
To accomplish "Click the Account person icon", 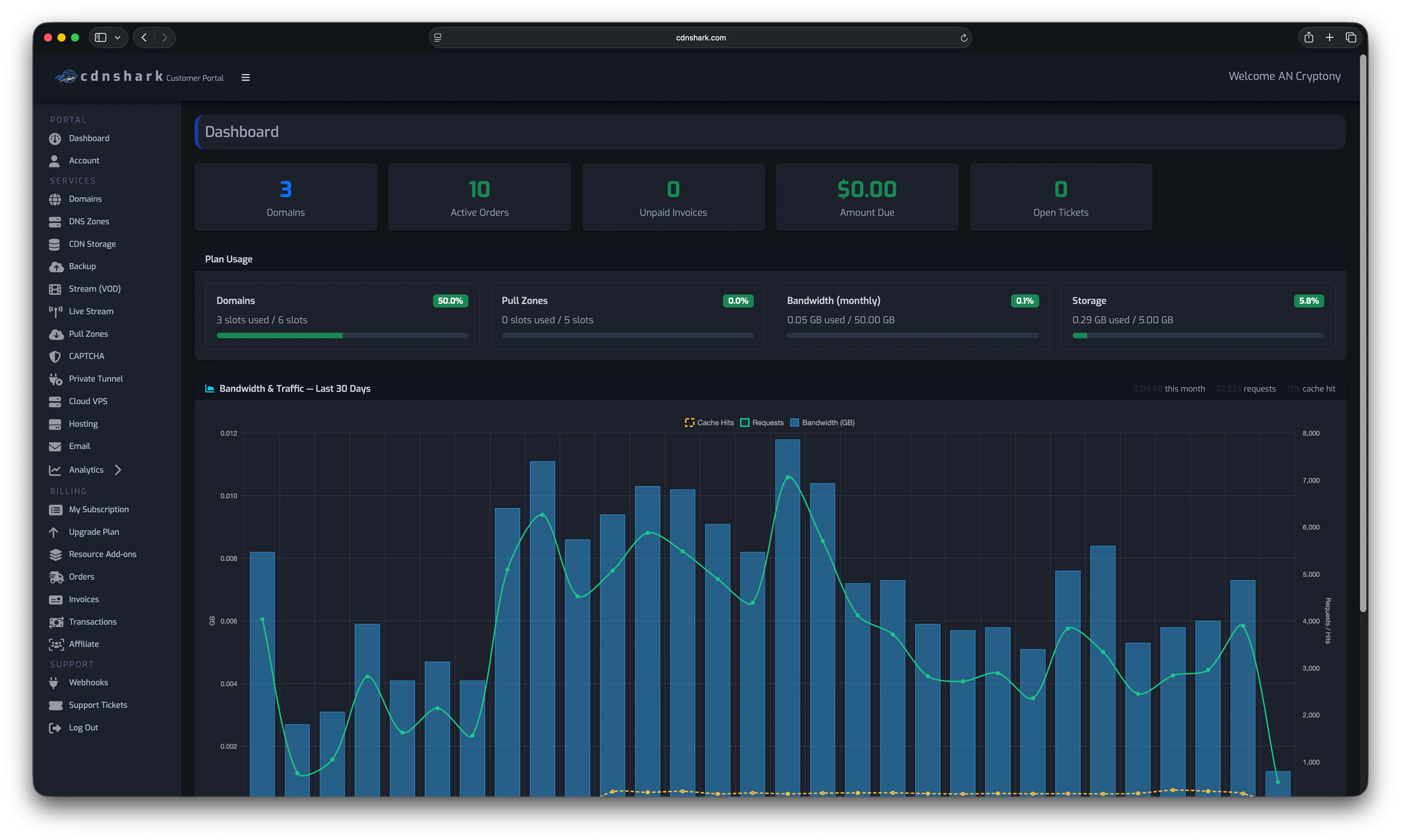I will [x=54, y=161].
